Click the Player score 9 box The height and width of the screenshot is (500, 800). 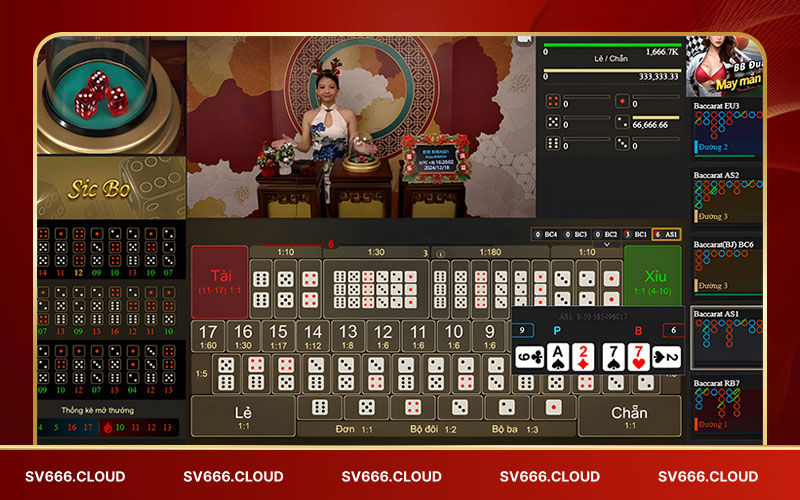(522, 330)
